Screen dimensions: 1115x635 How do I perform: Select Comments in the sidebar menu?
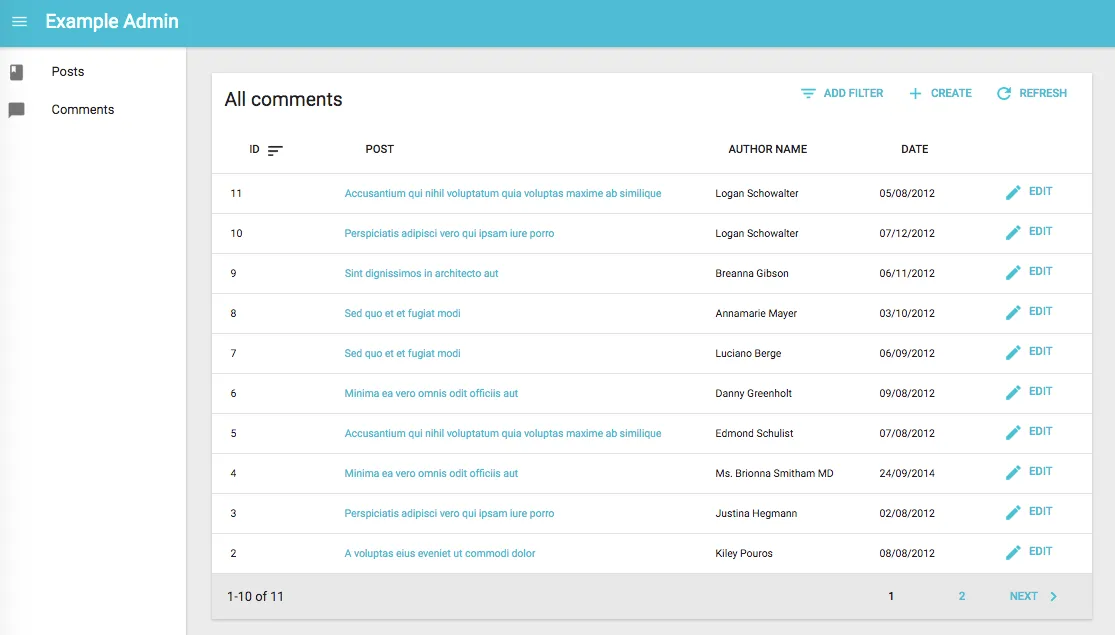click(x=82, y=110)
